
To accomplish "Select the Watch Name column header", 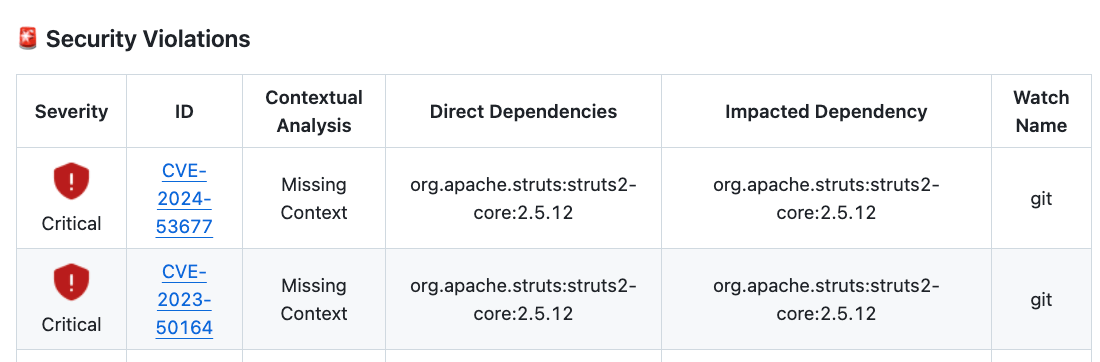I will [x=1042, y=112].
